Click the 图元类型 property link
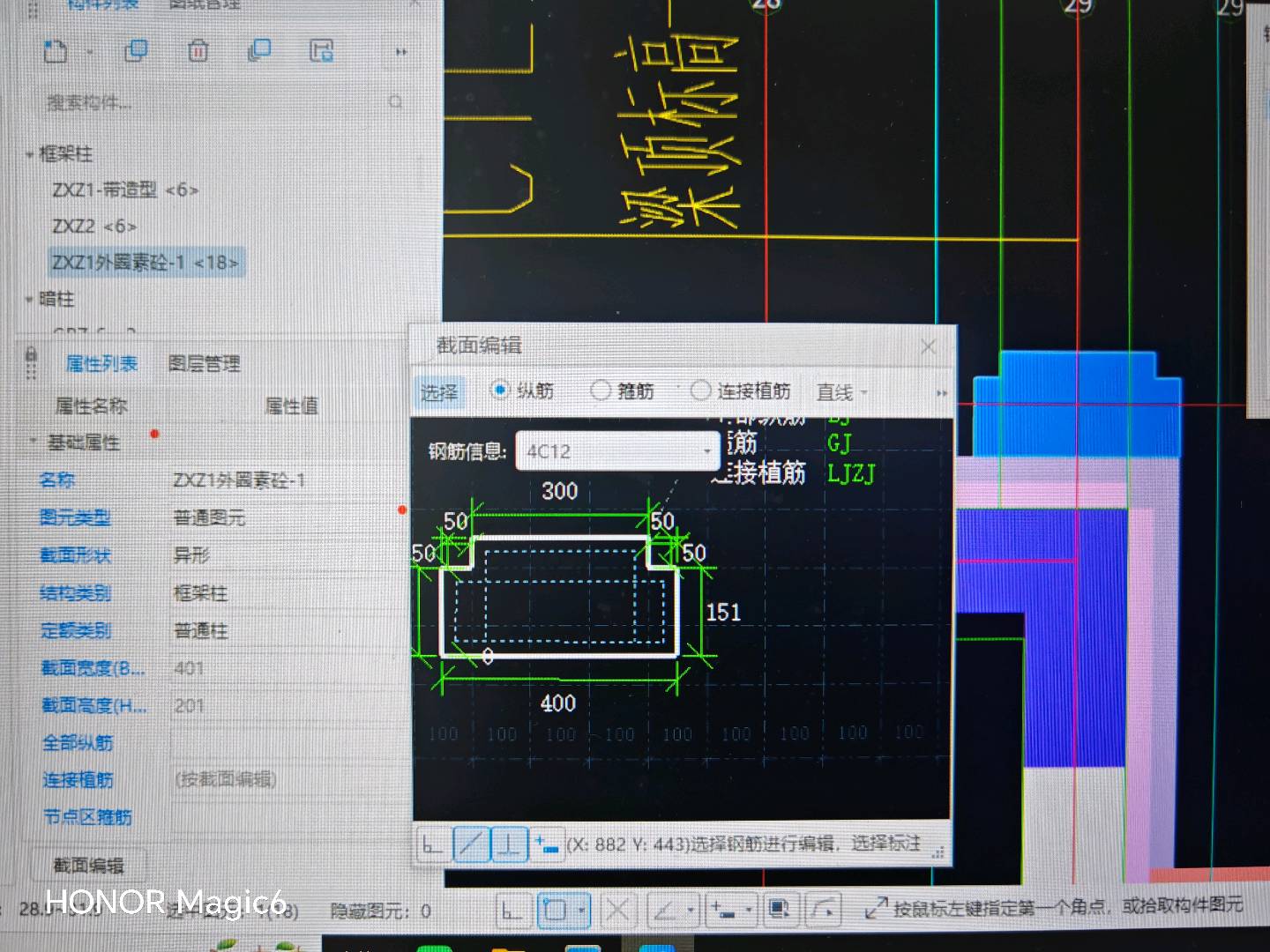The image size is (1270, 952). (x=75, y=517)
